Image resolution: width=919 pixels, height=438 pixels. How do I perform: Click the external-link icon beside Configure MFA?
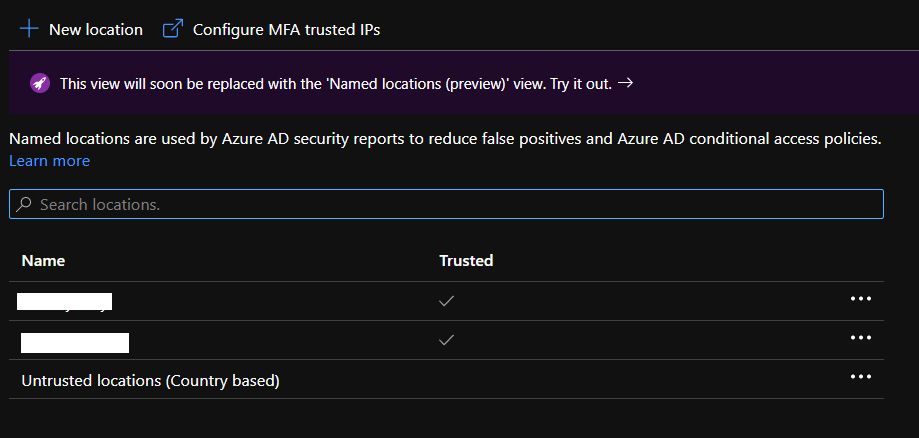click(173, 29)
